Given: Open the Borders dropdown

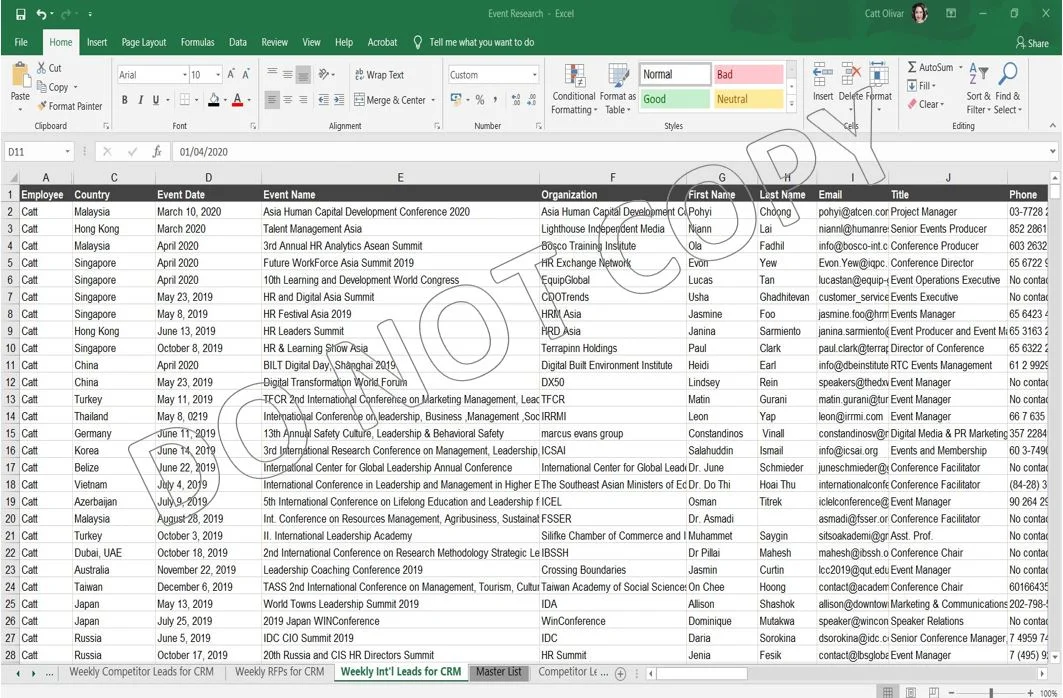Looking at the screenshot, I should (197, 100).
